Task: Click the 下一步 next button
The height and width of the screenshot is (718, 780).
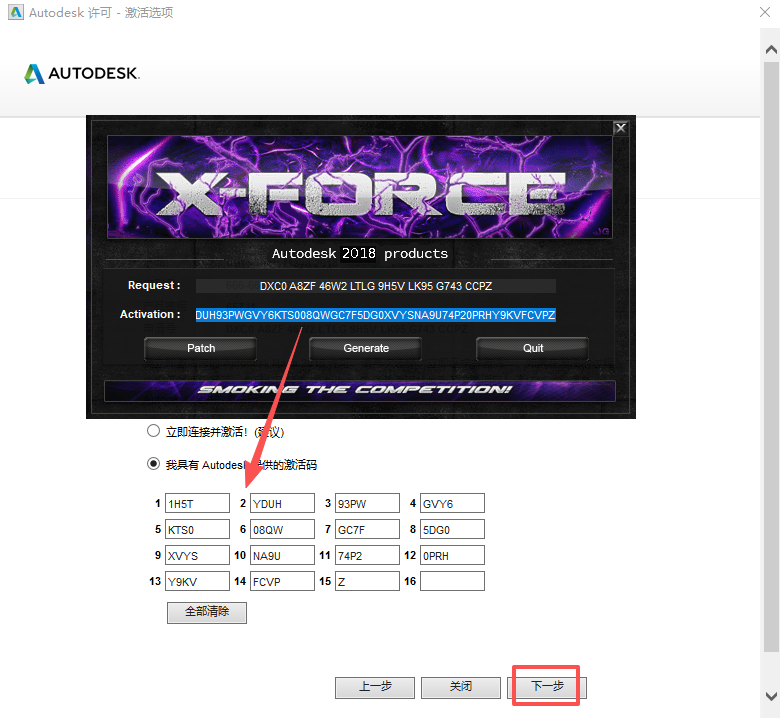Action: coord(547,688)
